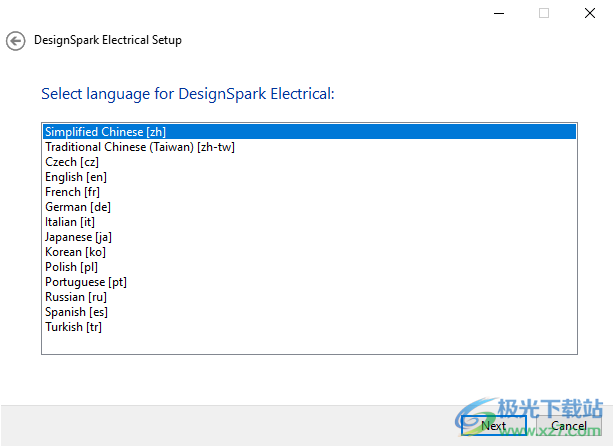Select Simplified Chinese [zh] language
This screenshot has width=614, height=447.
pos(309,132)
